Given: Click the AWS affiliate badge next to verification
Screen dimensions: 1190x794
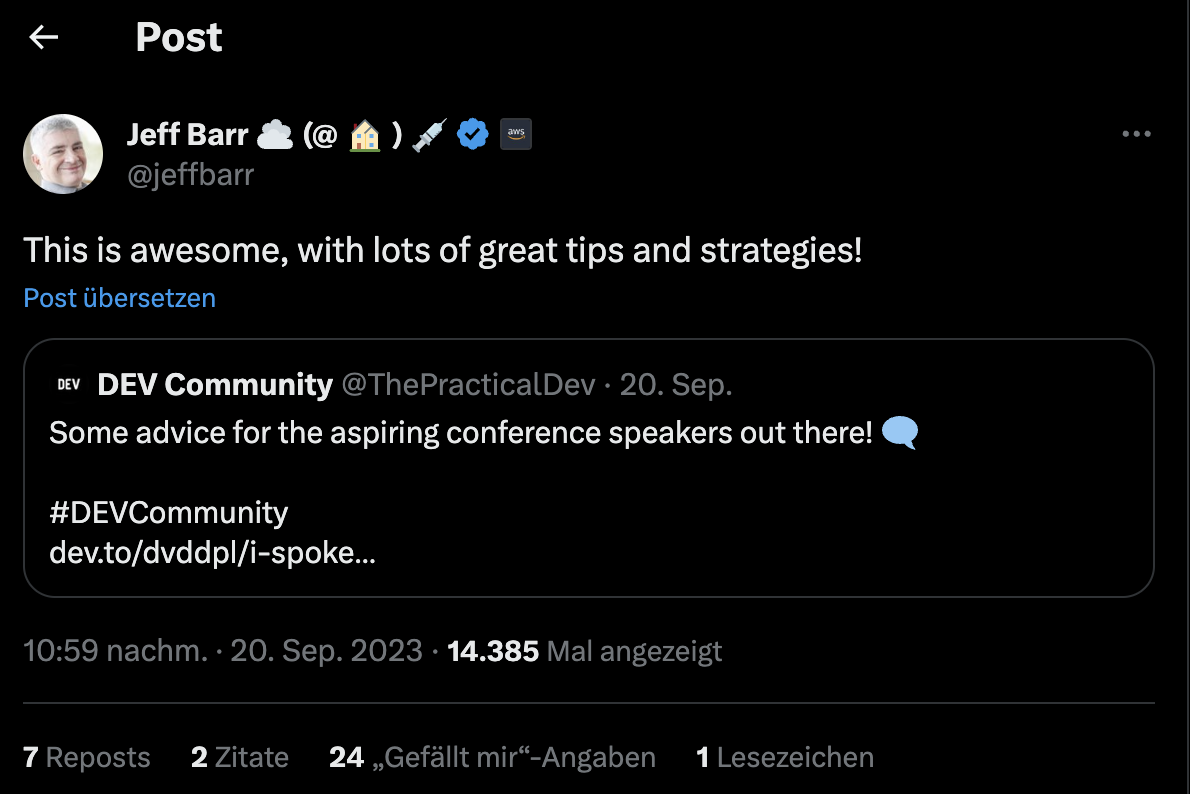Looking at the screenshot, I should click(x=516, y=133).
